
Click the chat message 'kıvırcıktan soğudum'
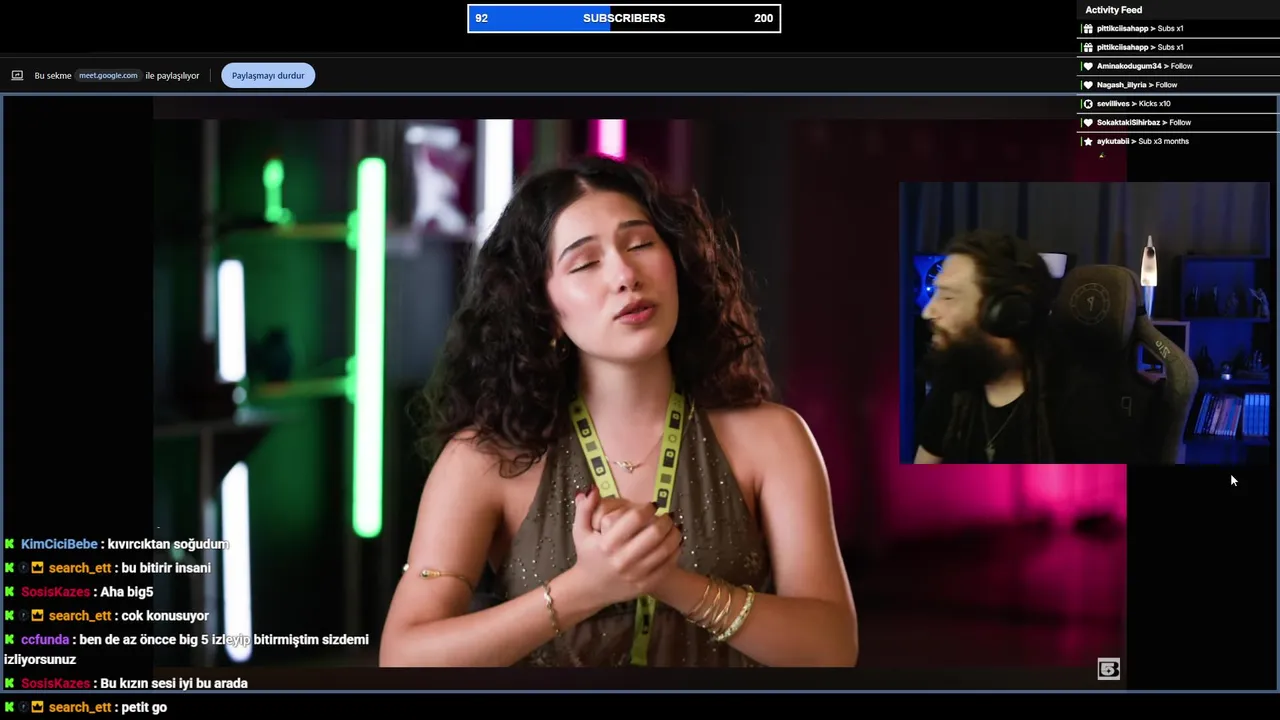click(x=168, y=544)
